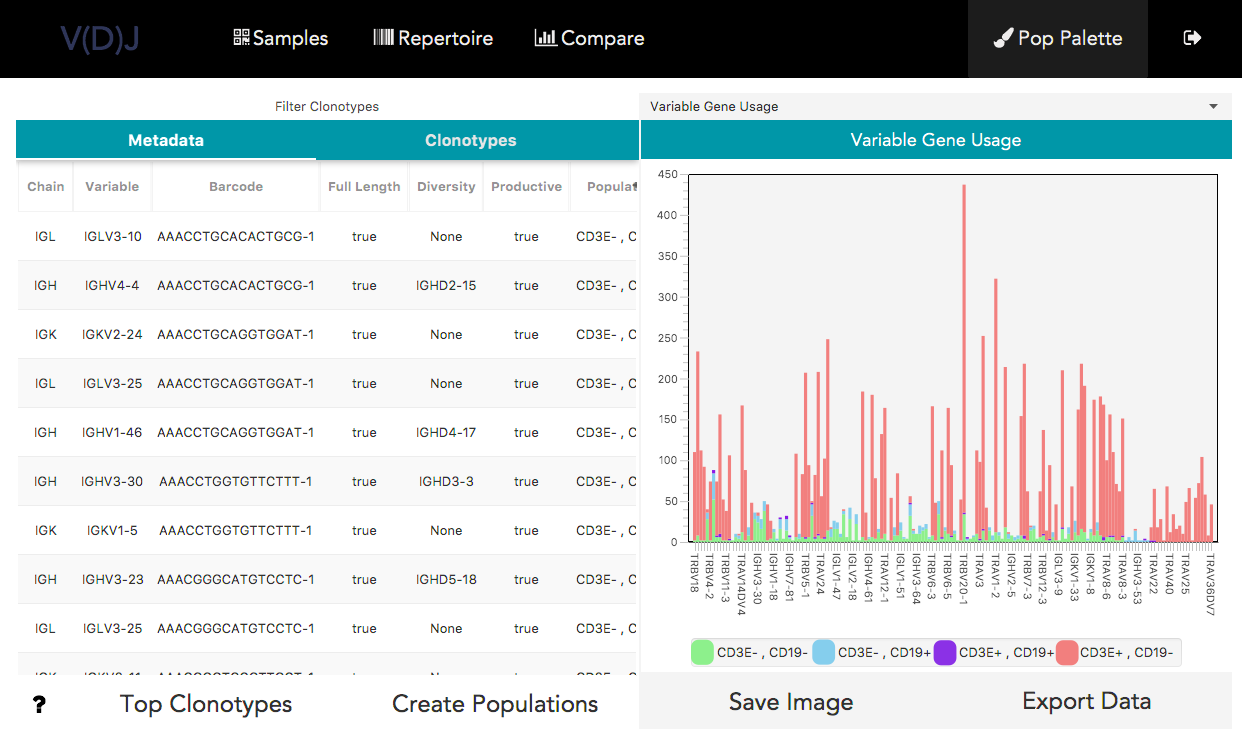Open the help question mark icon
Screen dimensions: 1242x739
coord(39,703)
